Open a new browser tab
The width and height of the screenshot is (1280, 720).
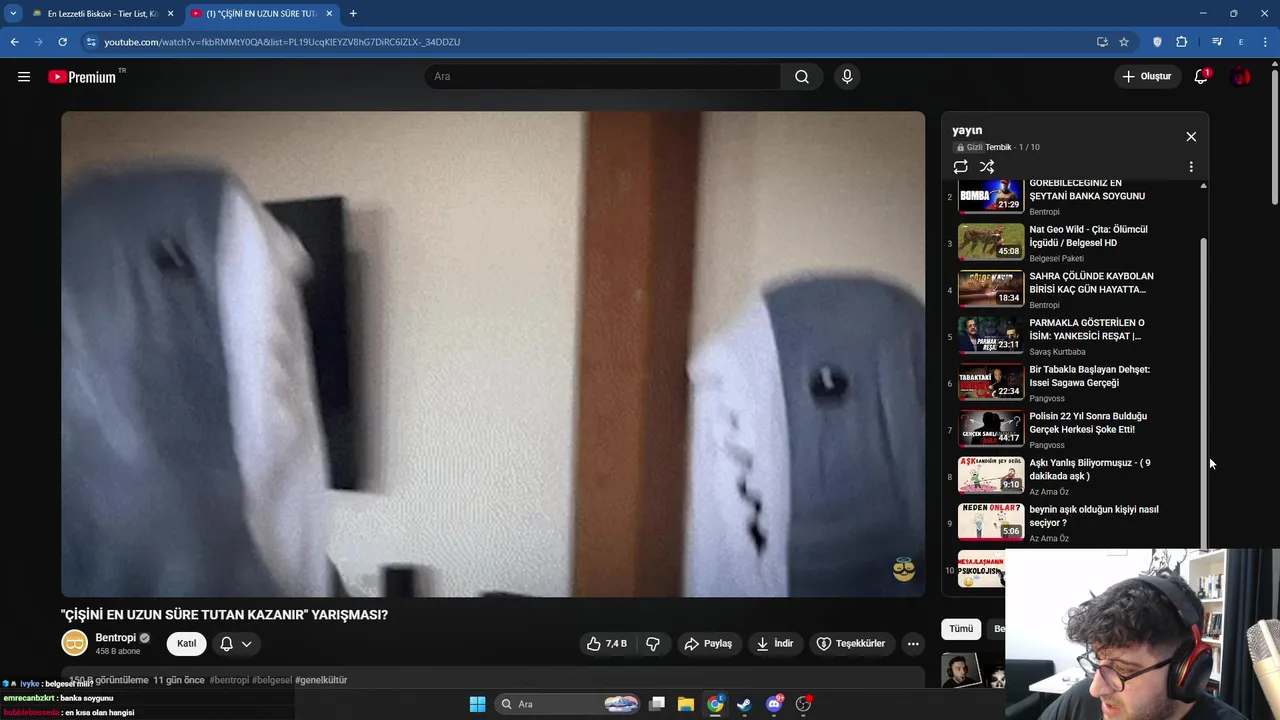353,14
